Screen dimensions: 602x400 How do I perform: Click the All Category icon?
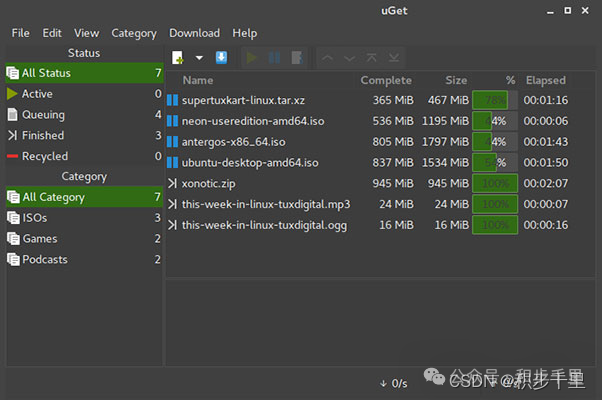[x=13, y=197]
